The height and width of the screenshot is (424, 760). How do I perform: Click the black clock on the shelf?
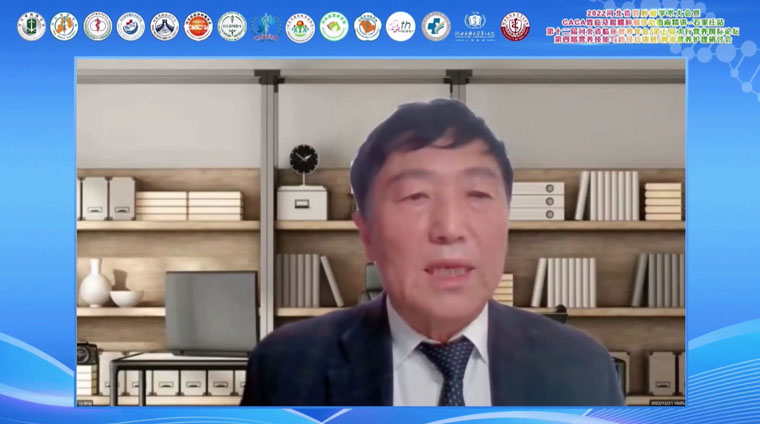pyautogui.click(x=303, y=160)
